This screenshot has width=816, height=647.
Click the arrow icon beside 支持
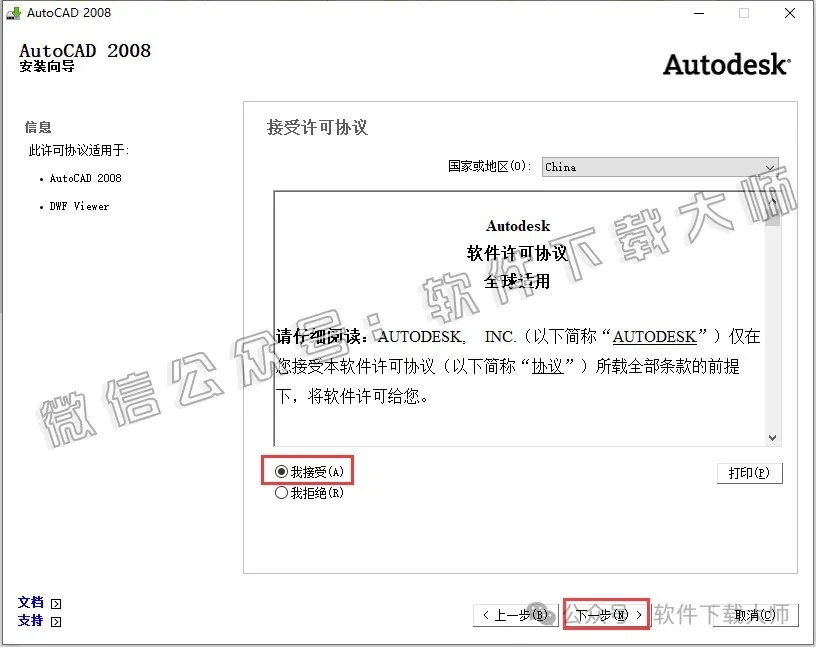coord(55,621)
